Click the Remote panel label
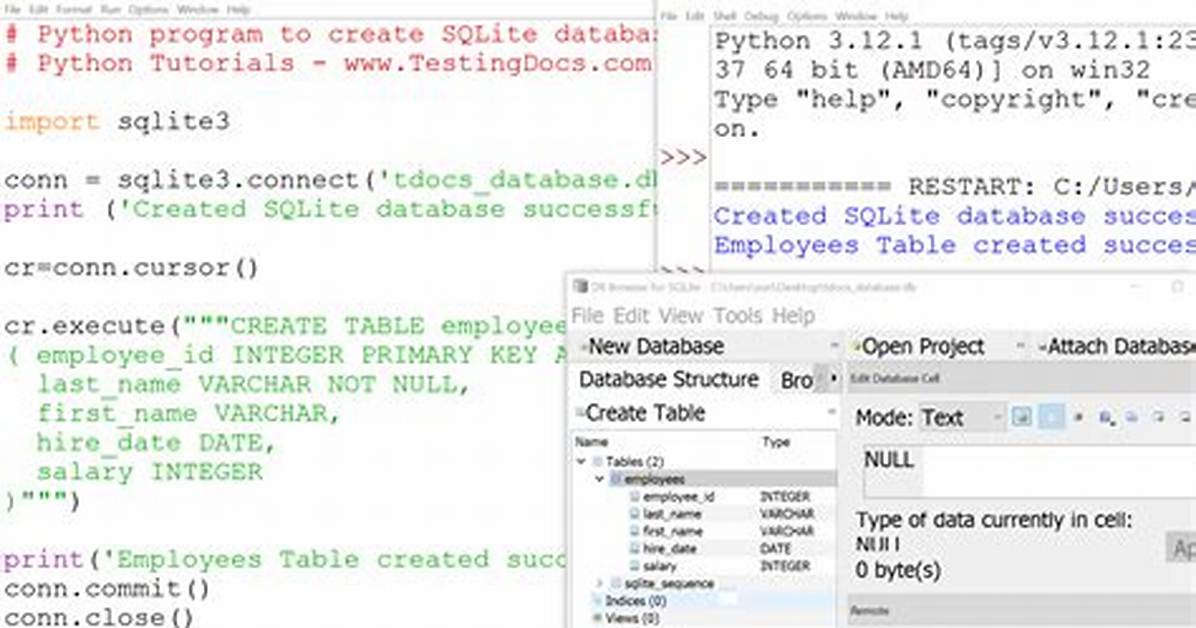Image resolution: width=1196 pixels, height=628 pixels. pos(870,610)
